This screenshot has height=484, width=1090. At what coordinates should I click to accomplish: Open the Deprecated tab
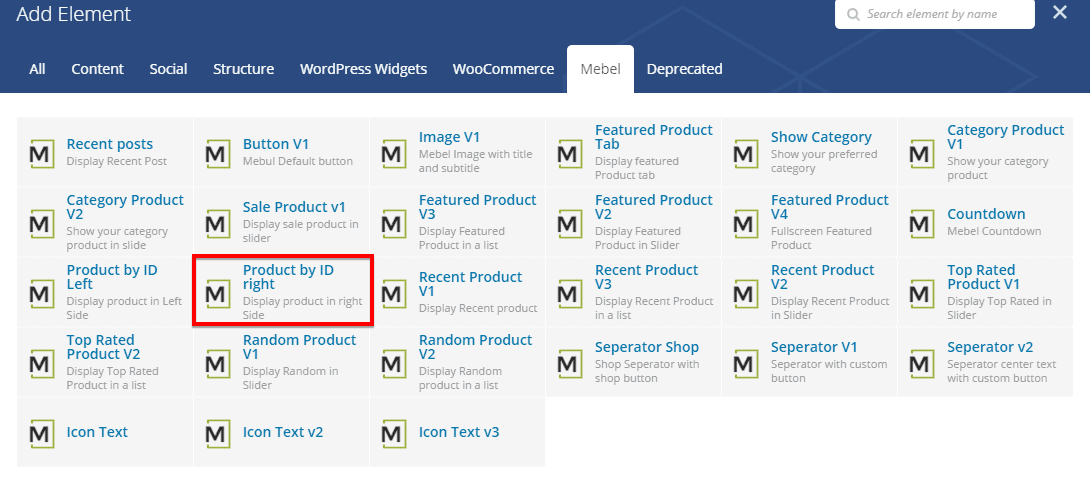[684, 69]
